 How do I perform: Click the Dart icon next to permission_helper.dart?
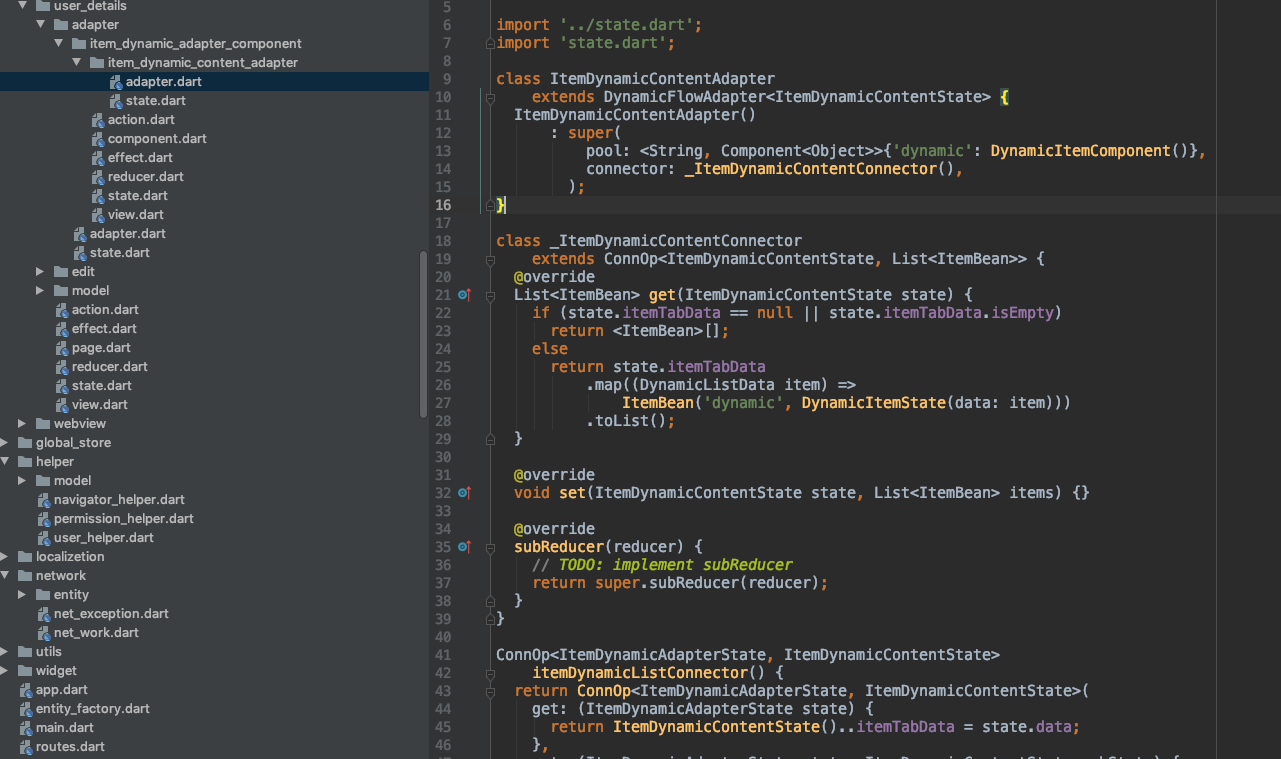42,518
